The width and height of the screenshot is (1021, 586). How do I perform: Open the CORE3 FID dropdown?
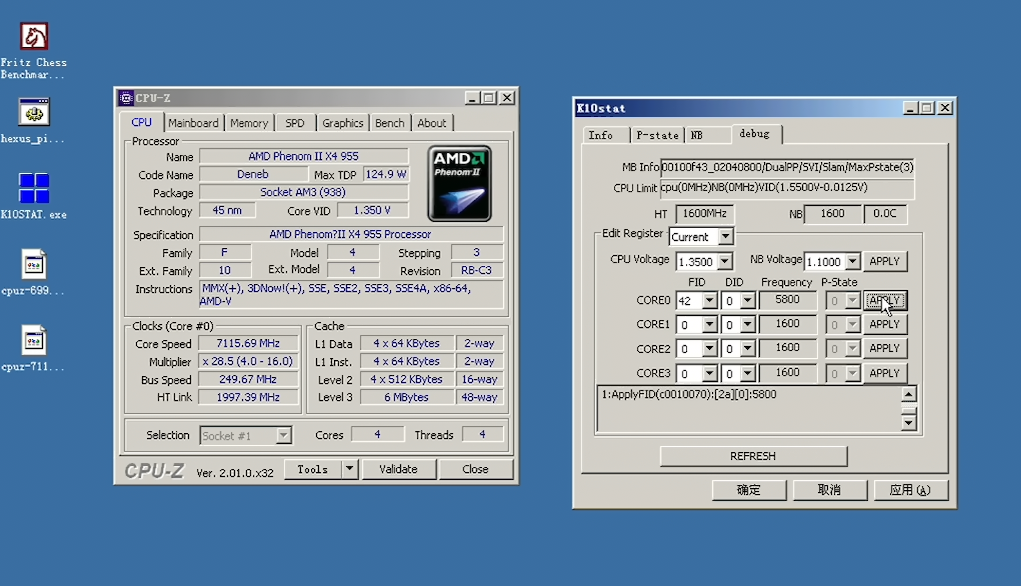coord(710,374)
